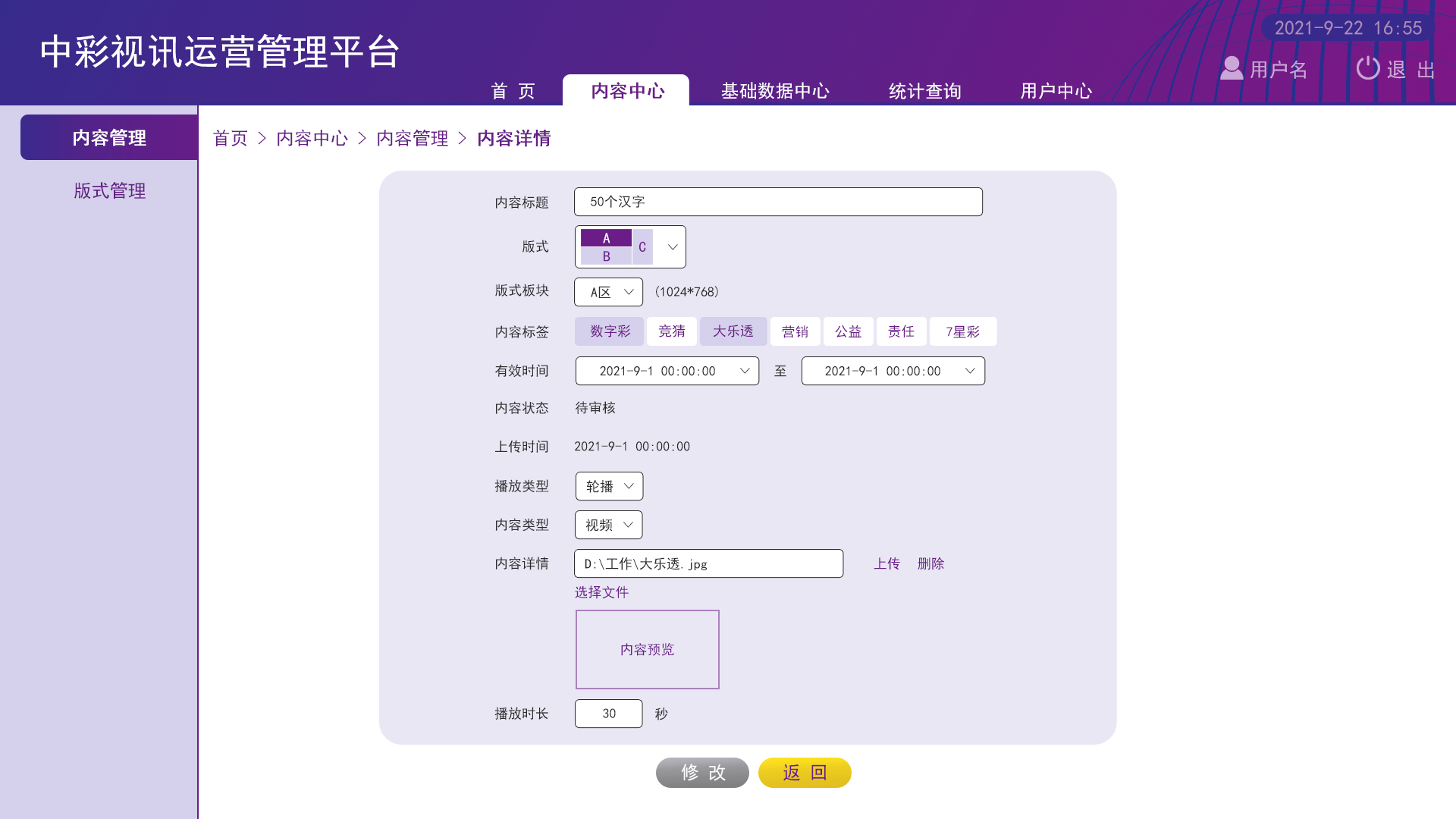The height and width of the screenshot is (819, 1456).
Task: Toggle the 竞猜 content tag
Action: click(671, 331)
